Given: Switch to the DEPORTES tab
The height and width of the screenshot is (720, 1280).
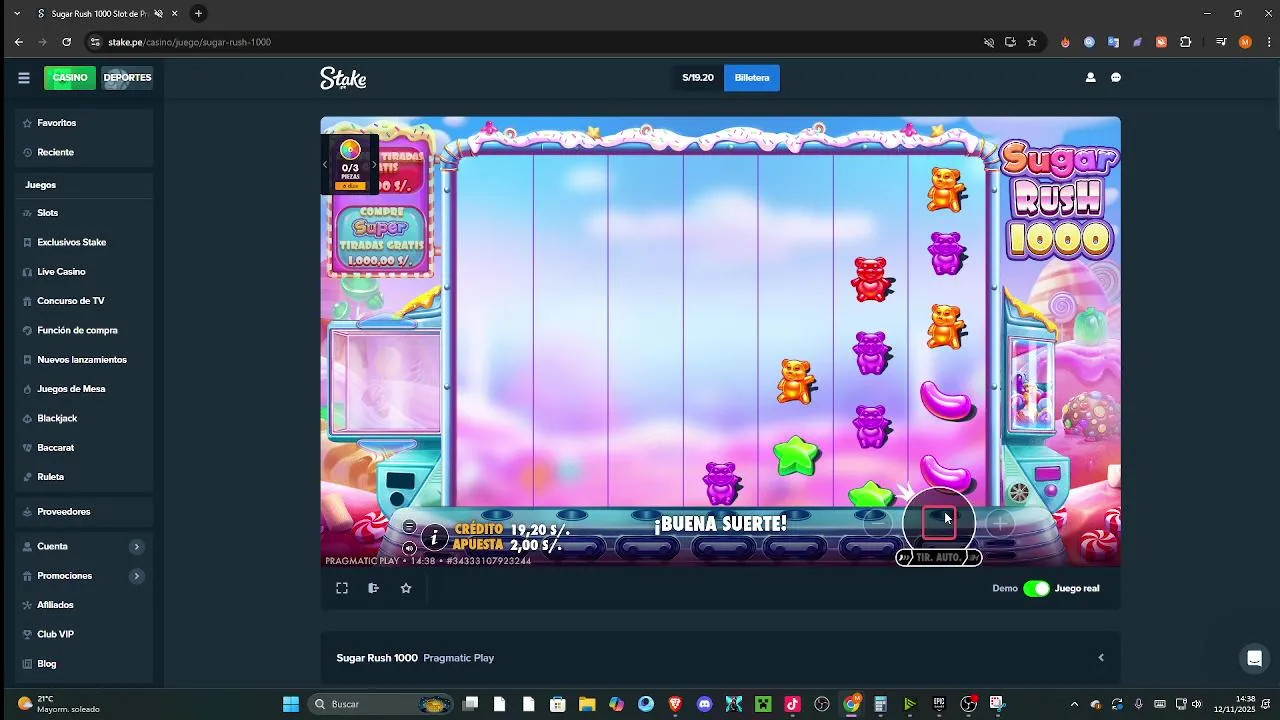Looking at the screenshot, I should (x=127, y=78).
